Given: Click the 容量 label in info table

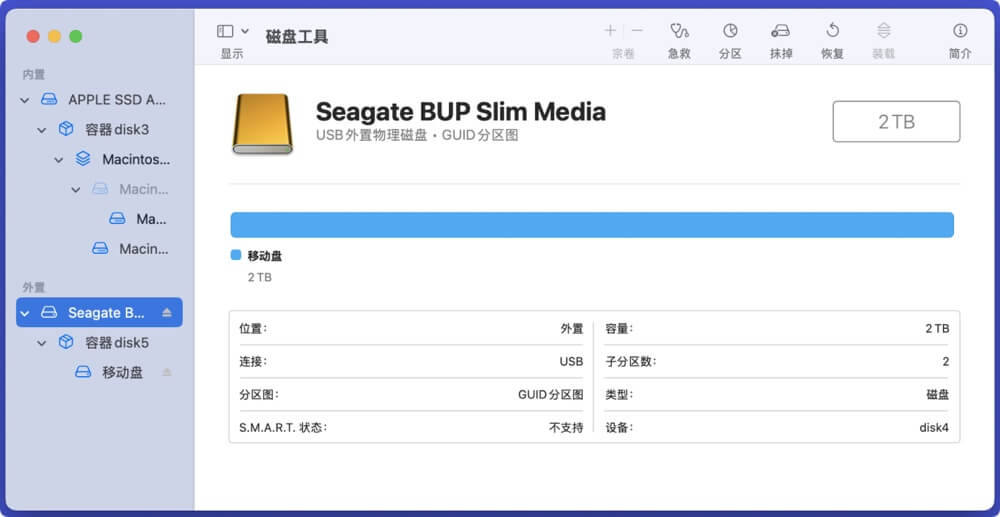Looking at the screenshot, I should click(x=619, y=328).
